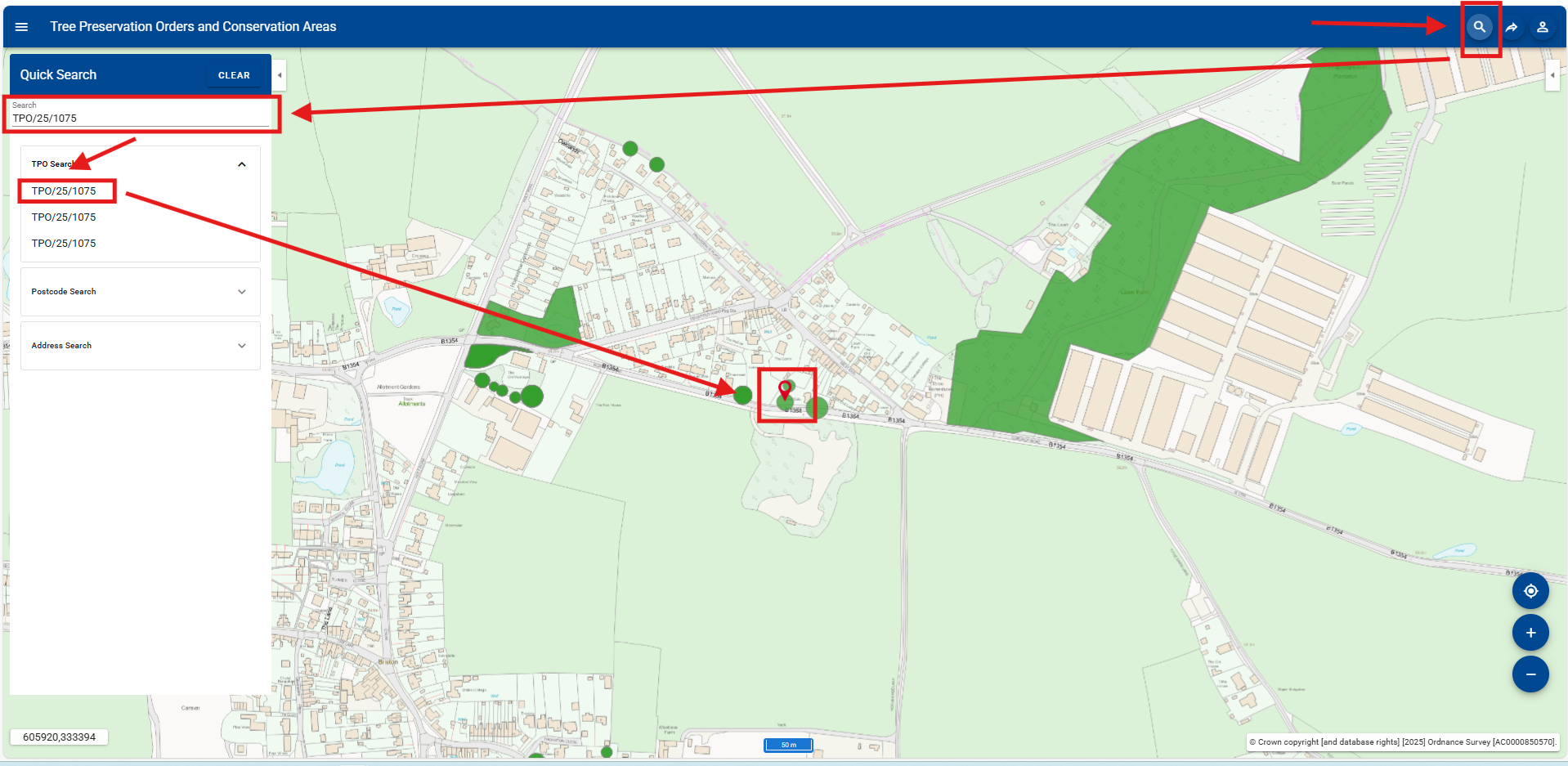
Task: Click the red location marker pin on the map
Action: pos(786,391)
